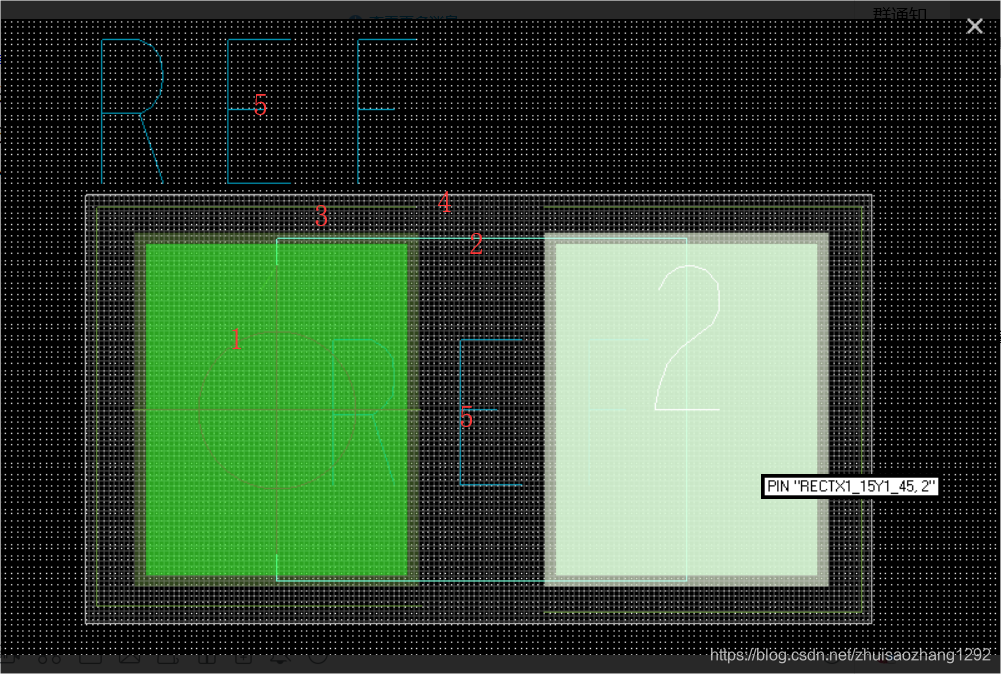Click the upload box icon left of the bell
1001x674 pixels.
pyautogui.click(x=242, y=659)
